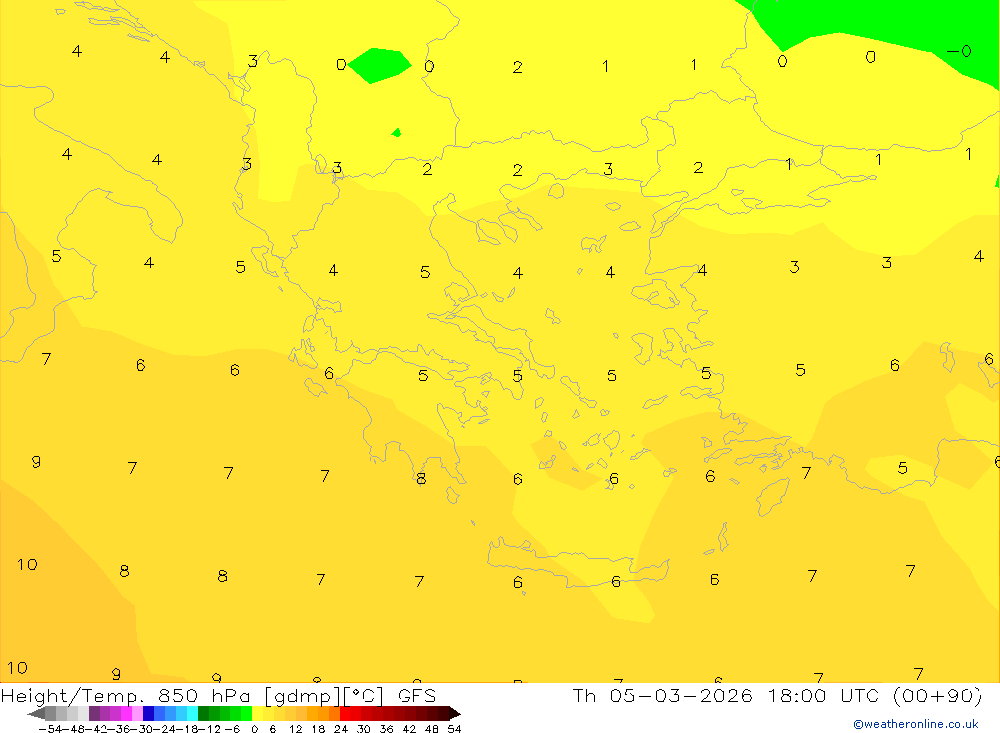Click the '[gdmp][°C]' units text
This screenshot has width=1000, height=733.
click(x=325, y=695)
